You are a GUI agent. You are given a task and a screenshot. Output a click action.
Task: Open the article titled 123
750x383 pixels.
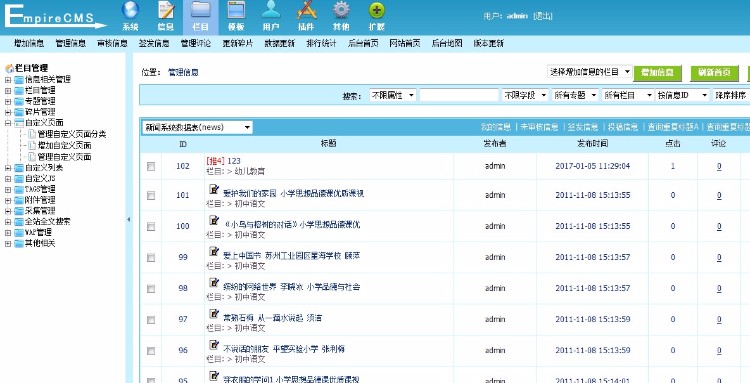point(234,161)
